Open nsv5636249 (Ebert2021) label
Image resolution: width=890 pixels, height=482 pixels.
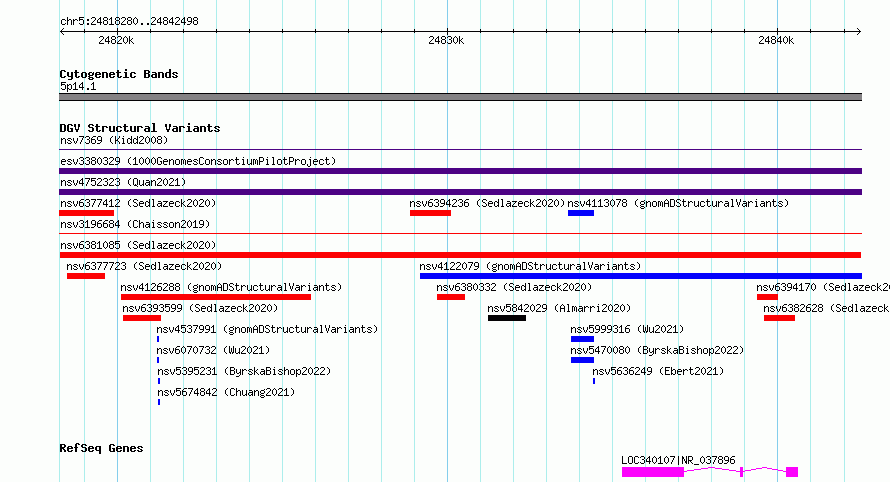[658, 371]
